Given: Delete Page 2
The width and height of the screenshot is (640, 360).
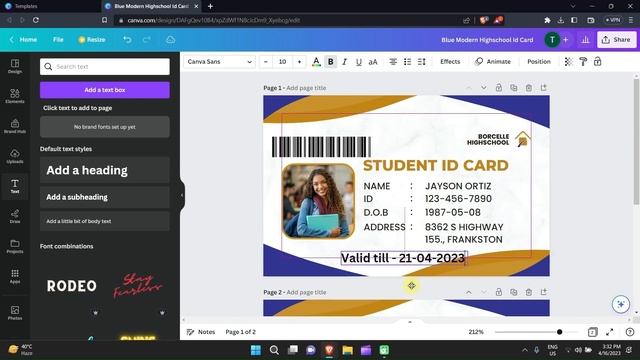Looking at the screenshot, I should click(529, 292).
